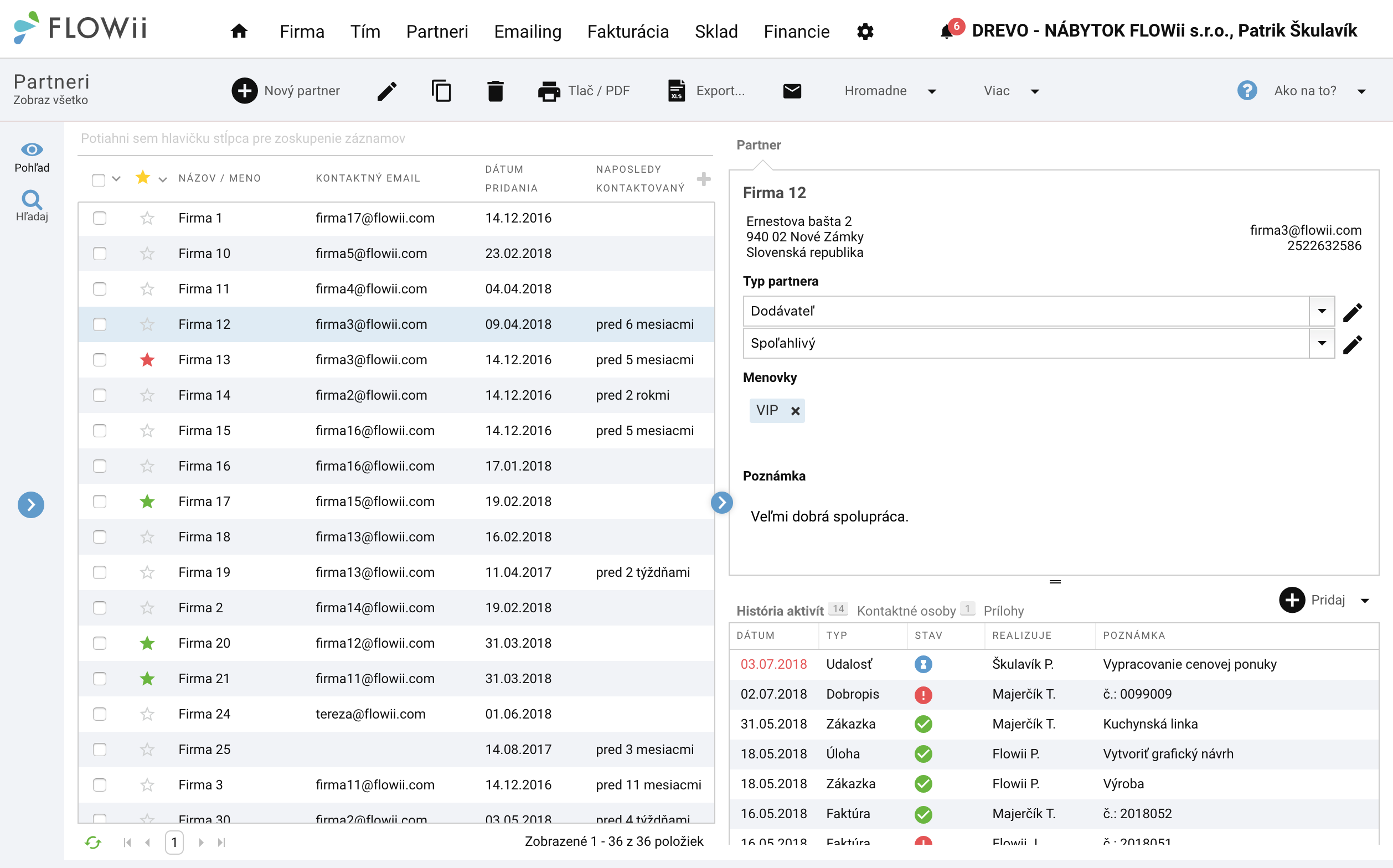Select checkbox for Firma 17
Screen dimensions: 1393x868
click(x=99, y=502)
